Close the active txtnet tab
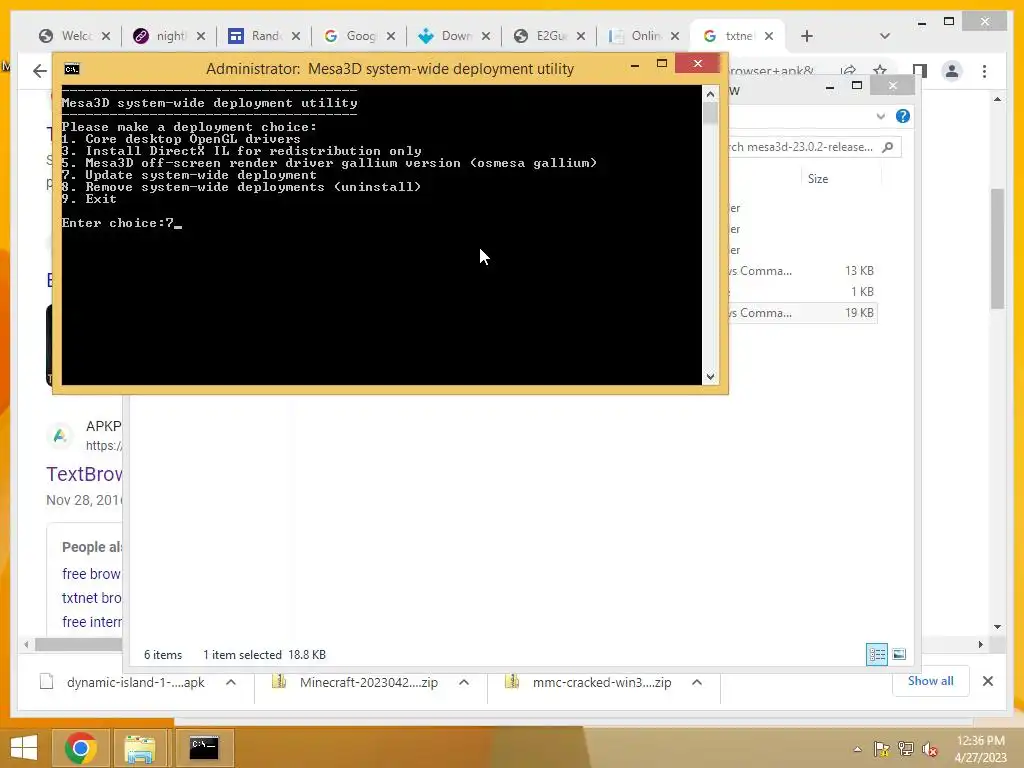The image size is (1024, 768). 769,36
